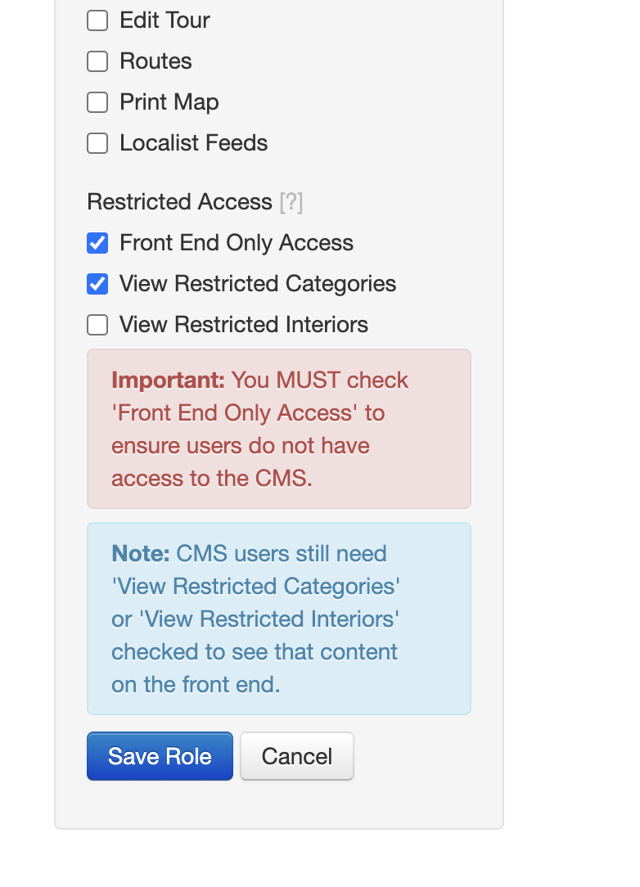Click the 'Restricted Access' section heading
The width and height of the screenshot is (640, 887).
point(179,202)
